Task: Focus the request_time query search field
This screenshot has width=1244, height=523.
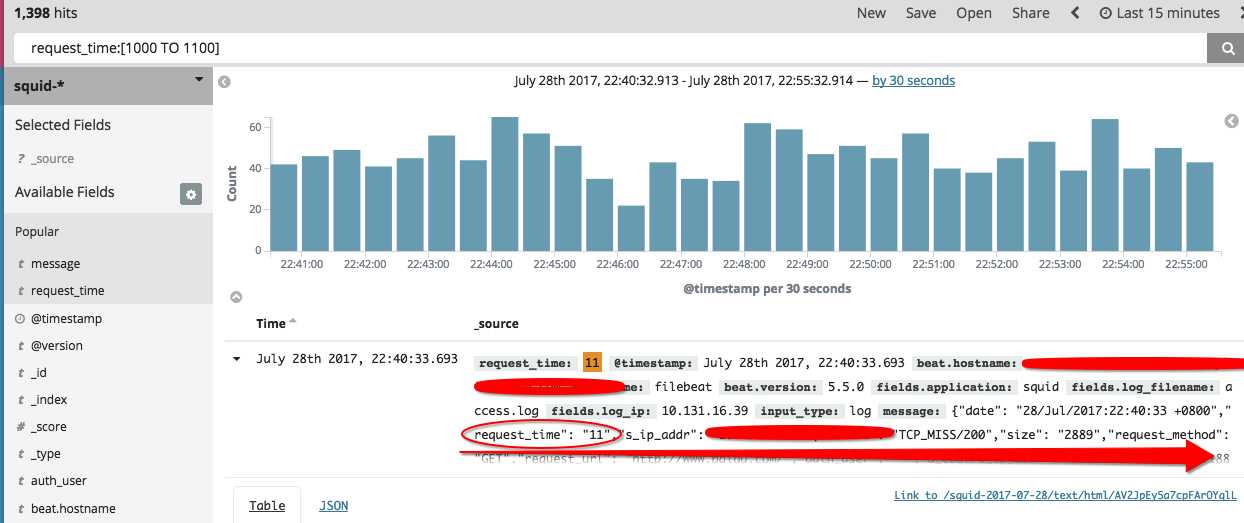Action: (611, 47)
